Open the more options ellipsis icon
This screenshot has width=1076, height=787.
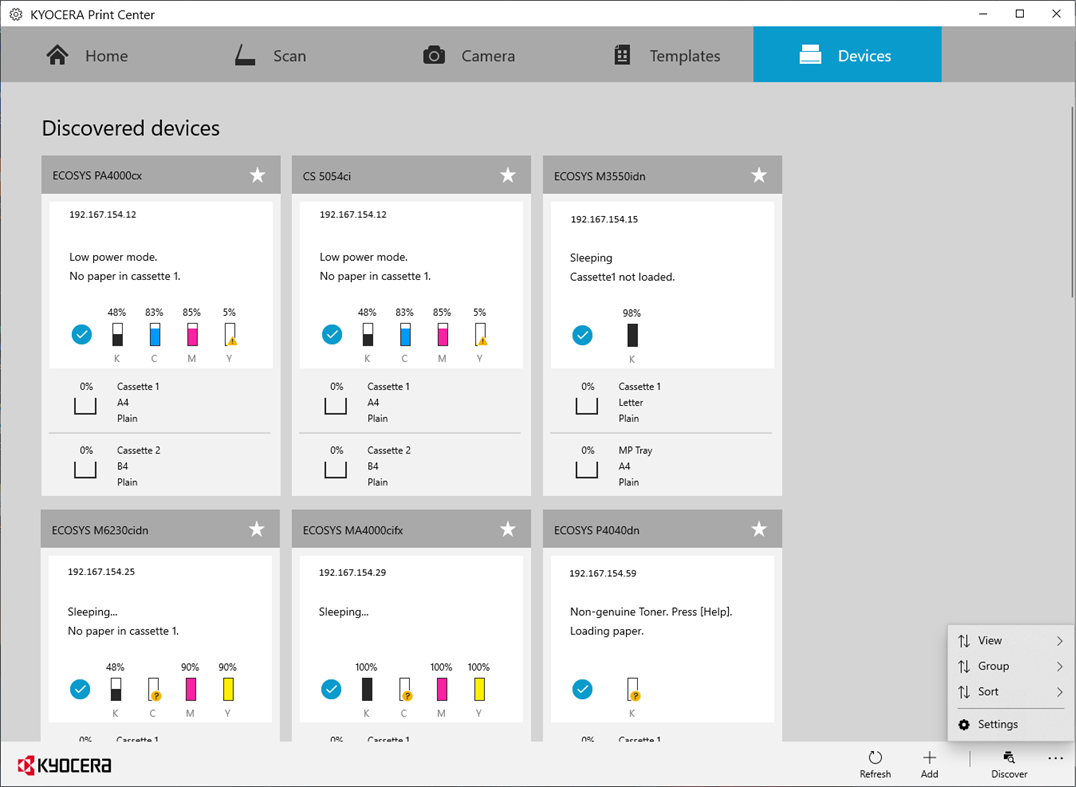tap(1055, 757)
